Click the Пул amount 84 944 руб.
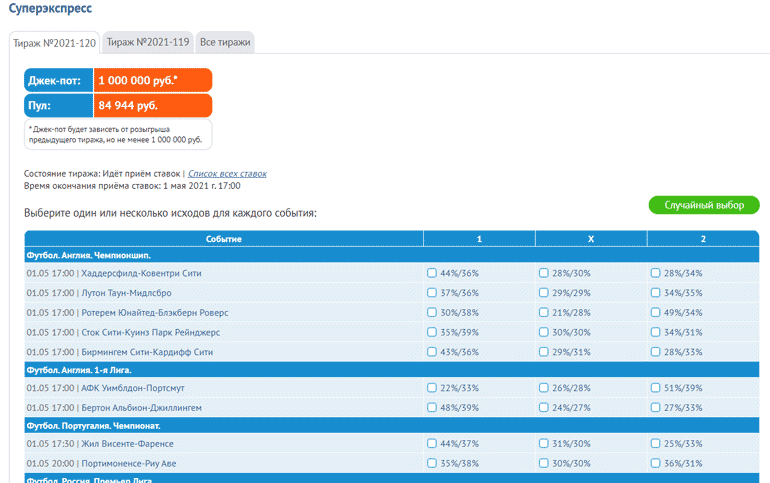Viewport: 770px width, 483px height. point(152,105)
